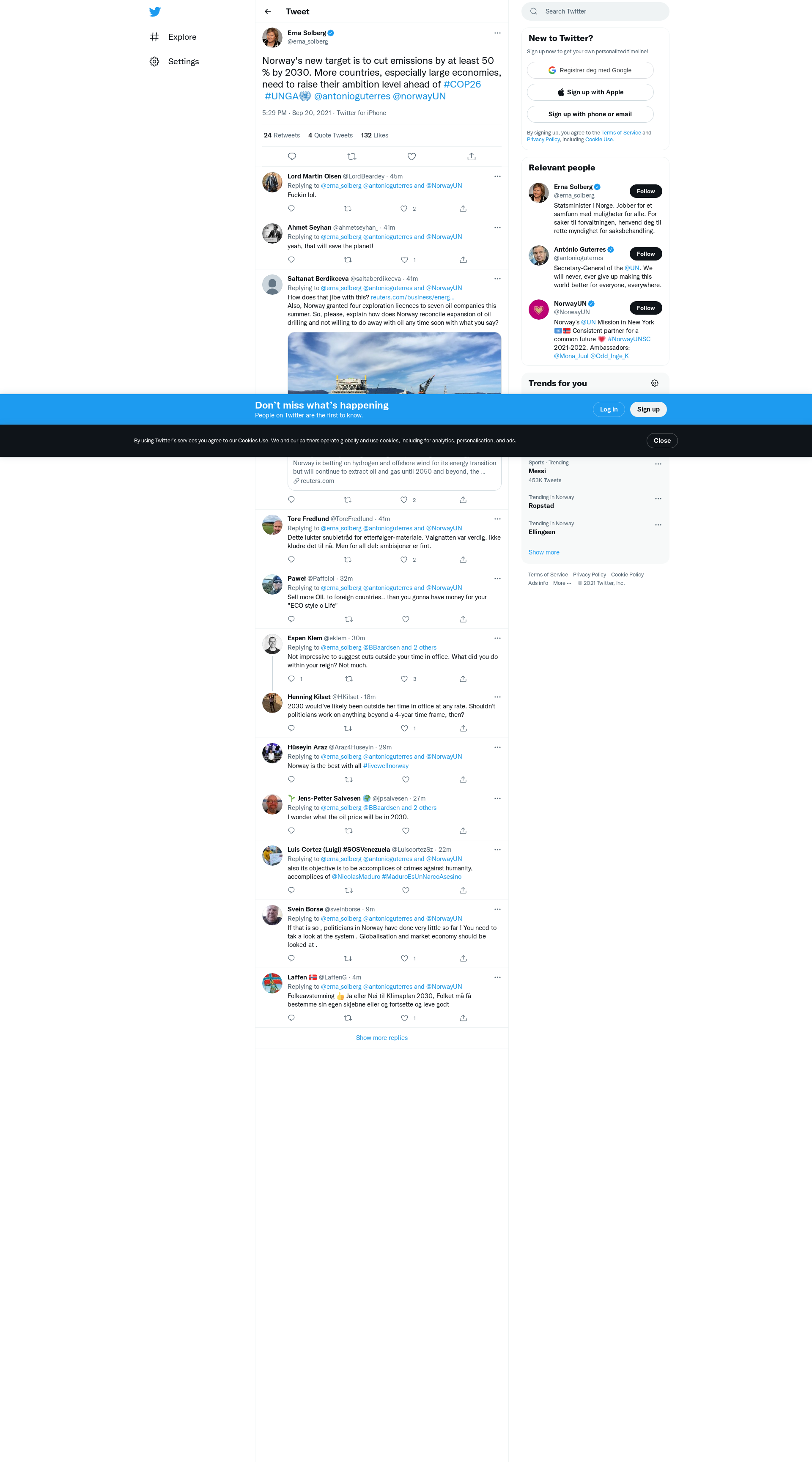Reply to the main tweet
This screenshot has width=812, height=1462.
pos(292,156)
